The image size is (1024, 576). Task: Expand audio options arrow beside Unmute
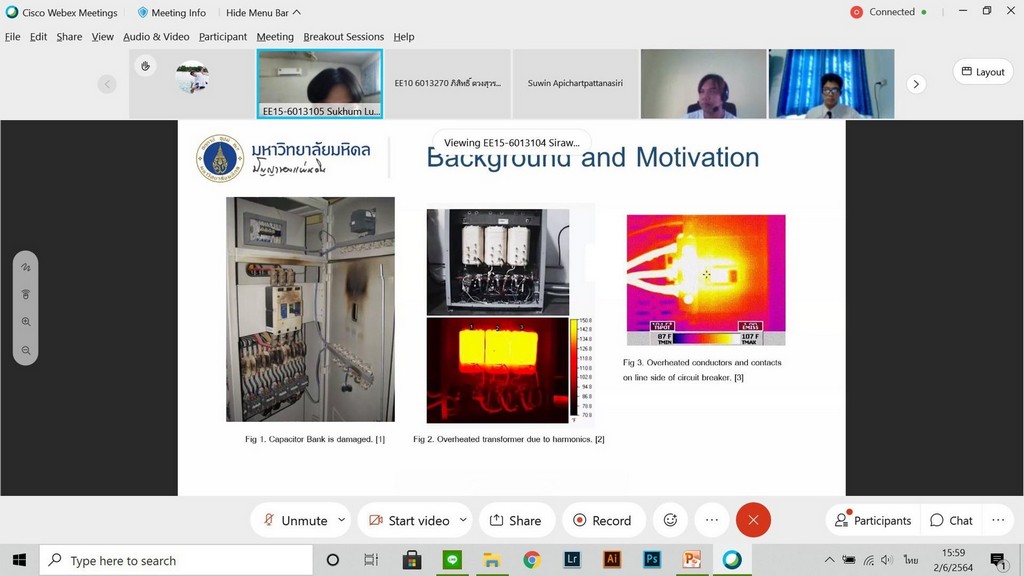[x=342, y=520]
